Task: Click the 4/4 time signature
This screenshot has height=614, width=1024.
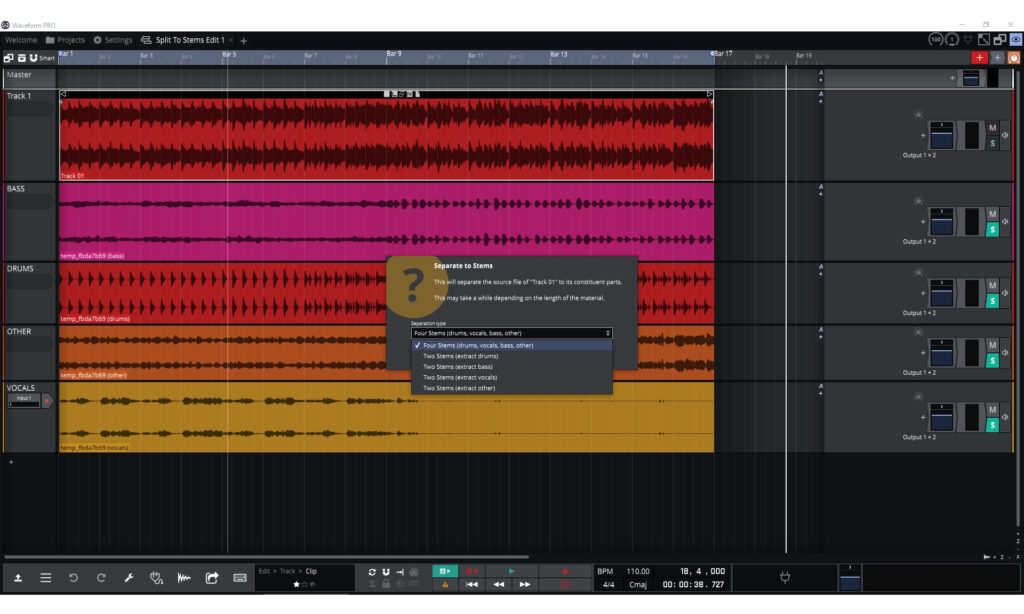Action: (x=608, y=585)
